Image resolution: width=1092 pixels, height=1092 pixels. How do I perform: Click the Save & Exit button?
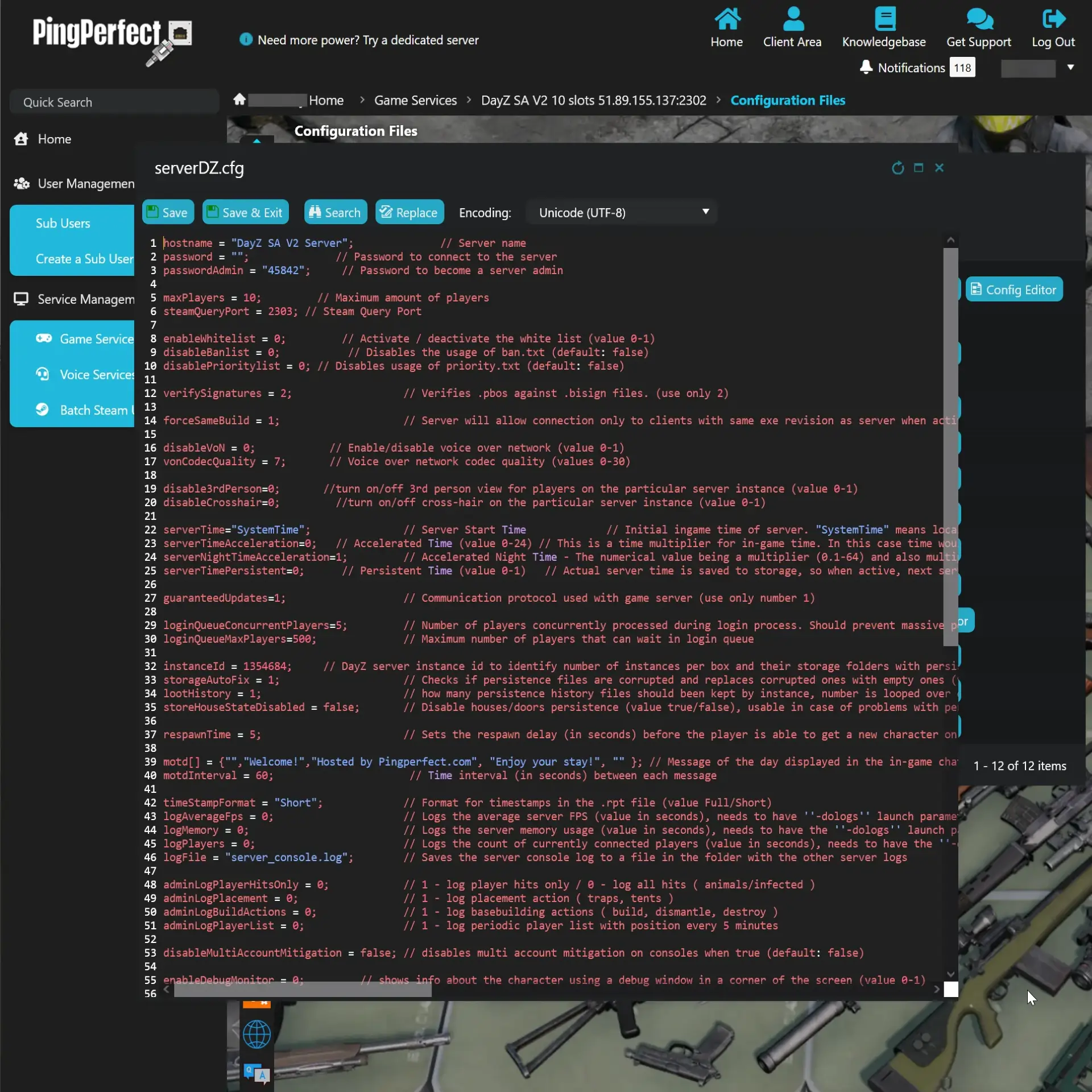tap(245, 212)
